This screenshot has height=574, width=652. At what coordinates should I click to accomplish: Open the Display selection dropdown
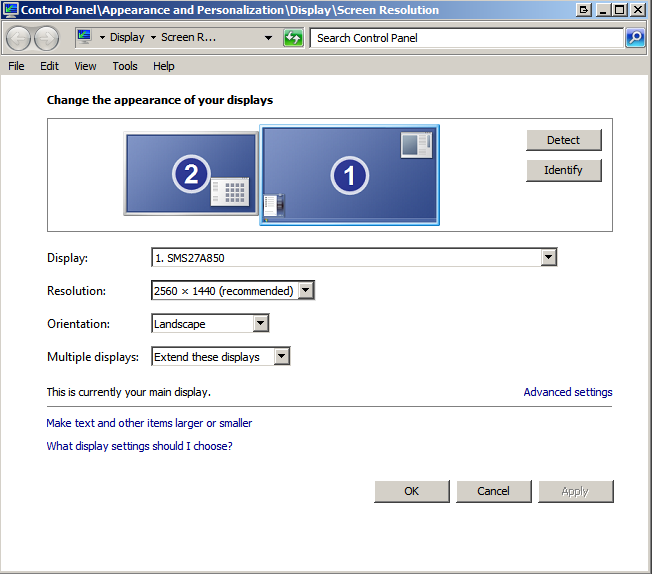point(548,258)
